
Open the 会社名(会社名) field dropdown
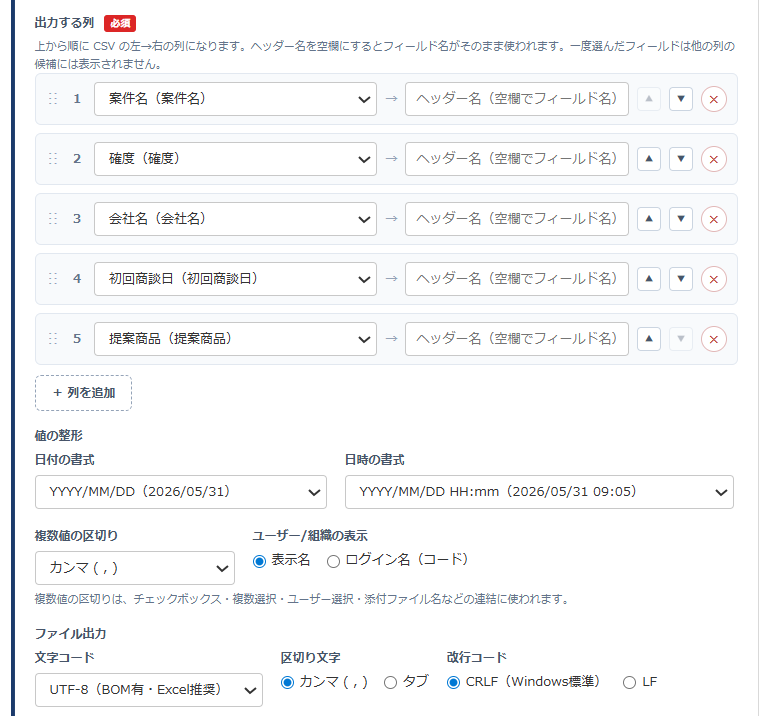click(x=235, y=219)
